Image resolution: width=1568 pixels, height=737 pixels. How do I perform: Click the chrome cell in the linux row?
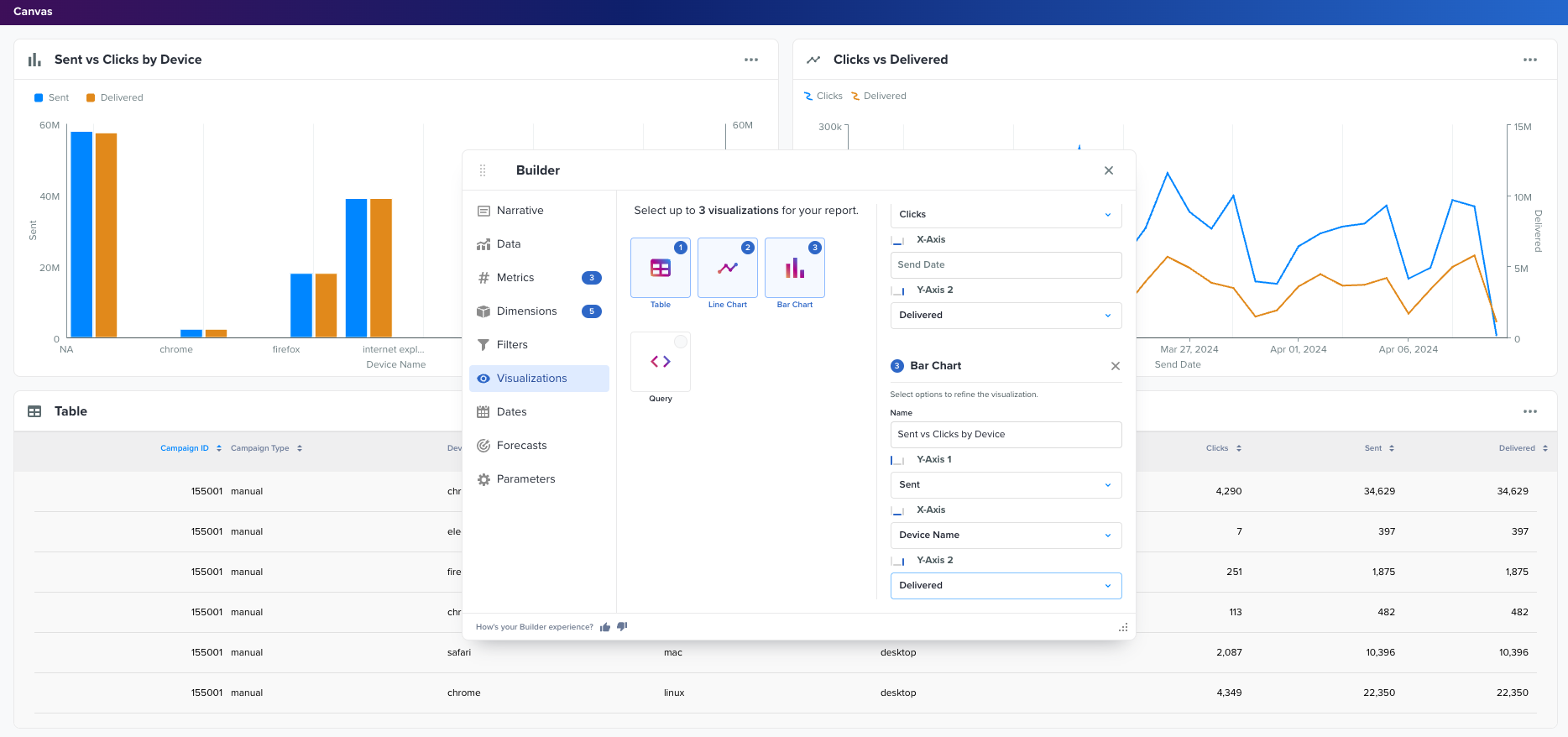click(464, 693)
